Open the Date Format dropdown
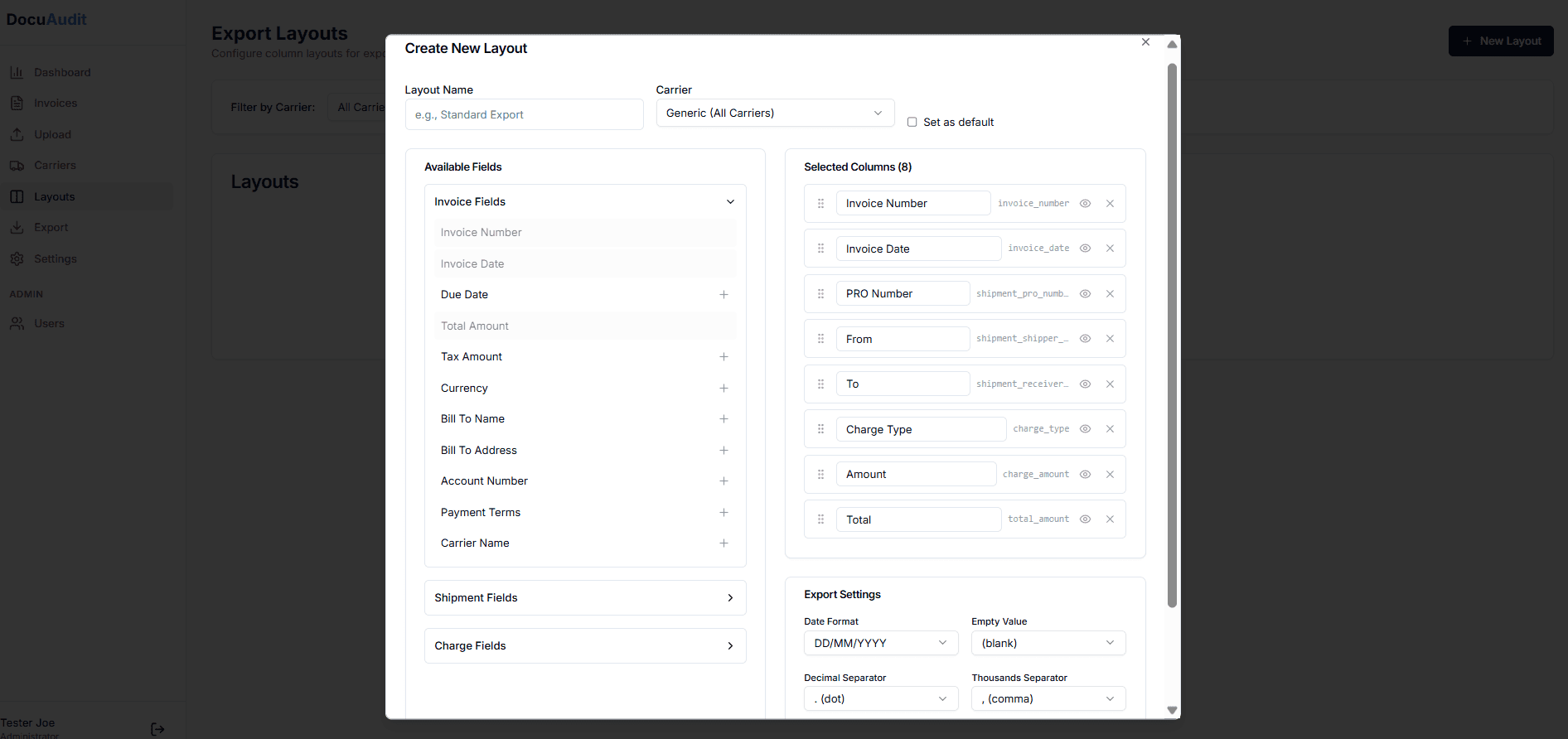The height and width of the screenshot is (739, 1568). point(881,644)
